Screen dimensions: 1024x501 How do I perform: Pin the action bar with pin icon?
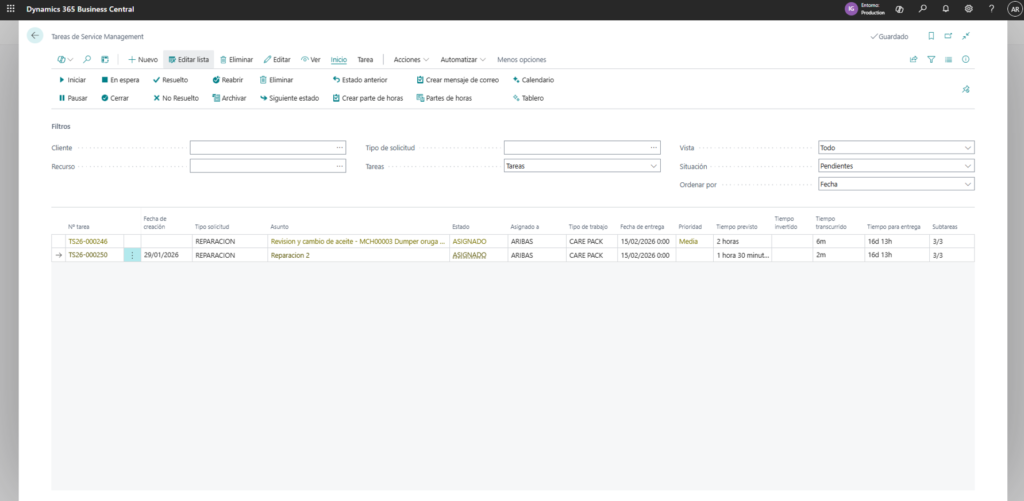pos(965,89)
